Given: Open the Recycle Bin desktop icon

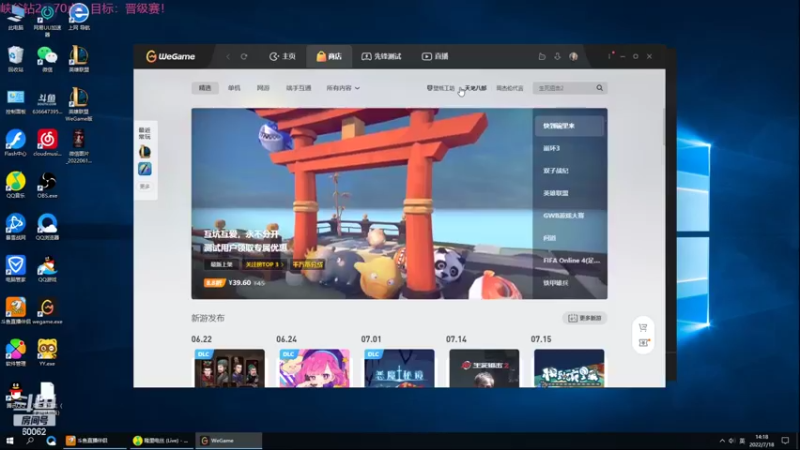Looking at the screenshot, I should (x=16, y=58).
